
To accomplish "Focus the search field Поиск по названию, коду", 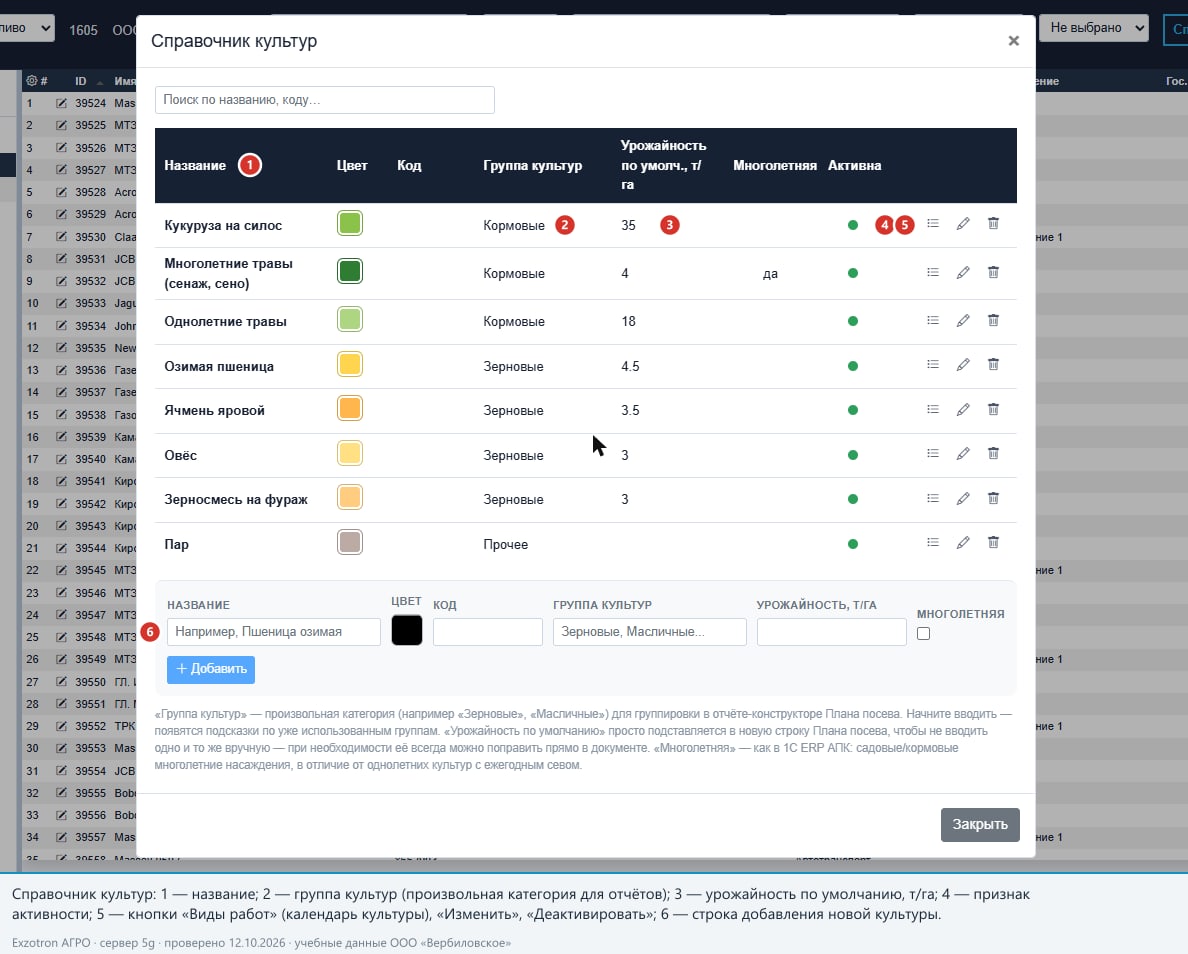I will pos(325,100).
